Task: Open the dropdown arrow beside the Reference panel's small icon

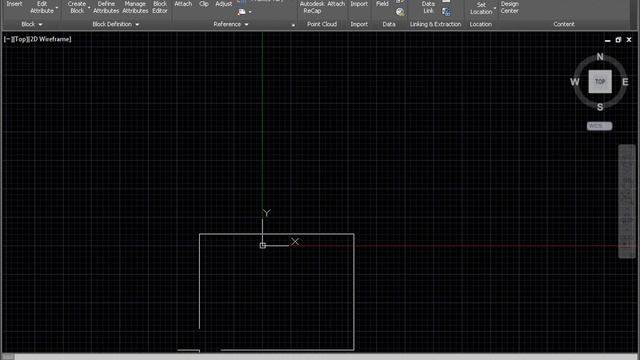Action: tap(250, 12)
